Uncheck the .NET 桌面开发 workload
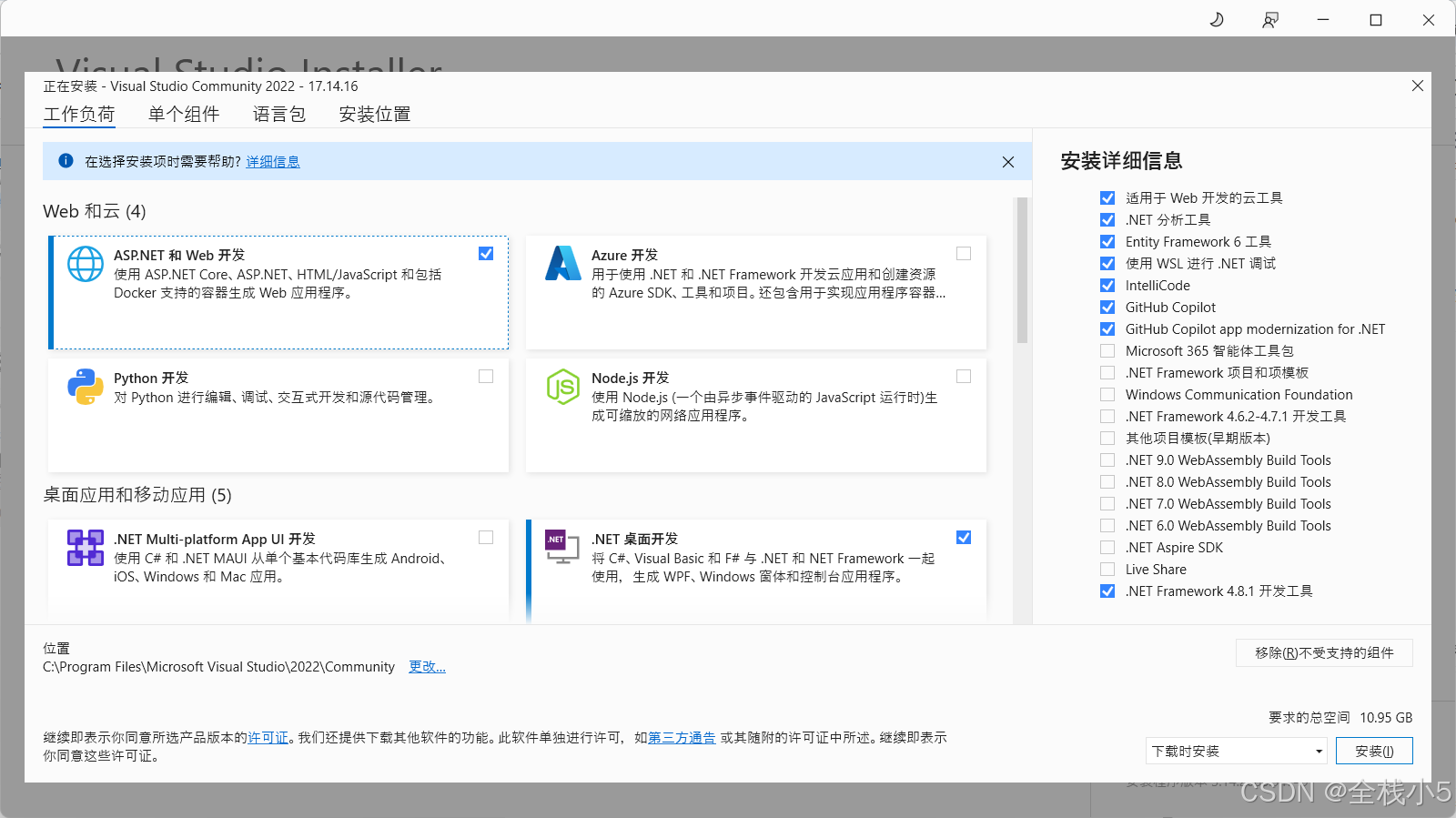Screen dimensions: 1456x818 click(964, 538)
